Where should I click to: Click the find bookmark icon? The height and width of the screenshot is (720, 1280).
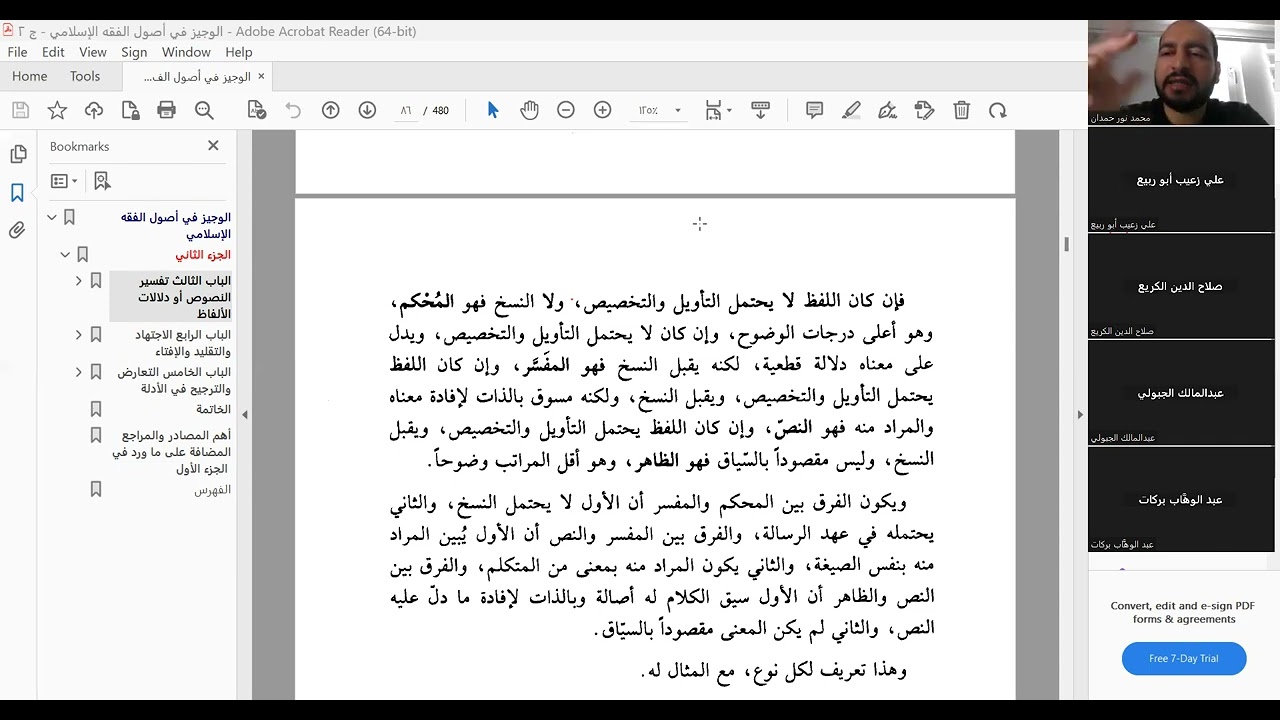pyautogui.click(x=102, y=181)
